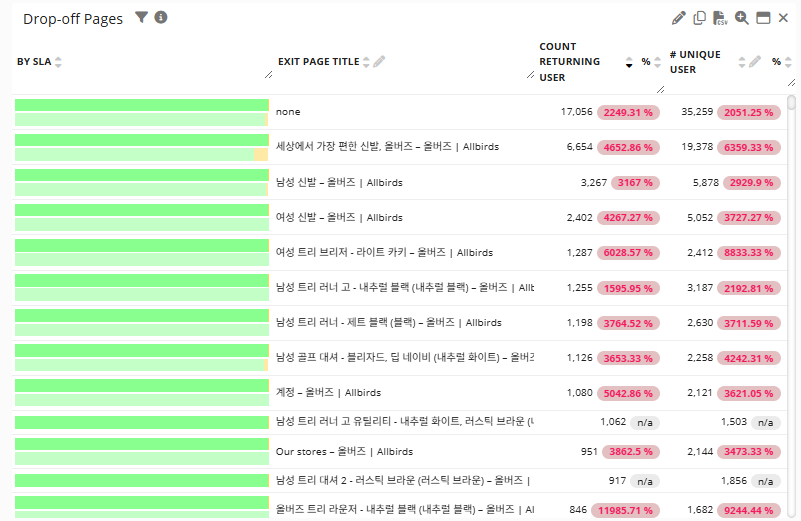Duplicate the widget with the copy icon

point(700,18)
